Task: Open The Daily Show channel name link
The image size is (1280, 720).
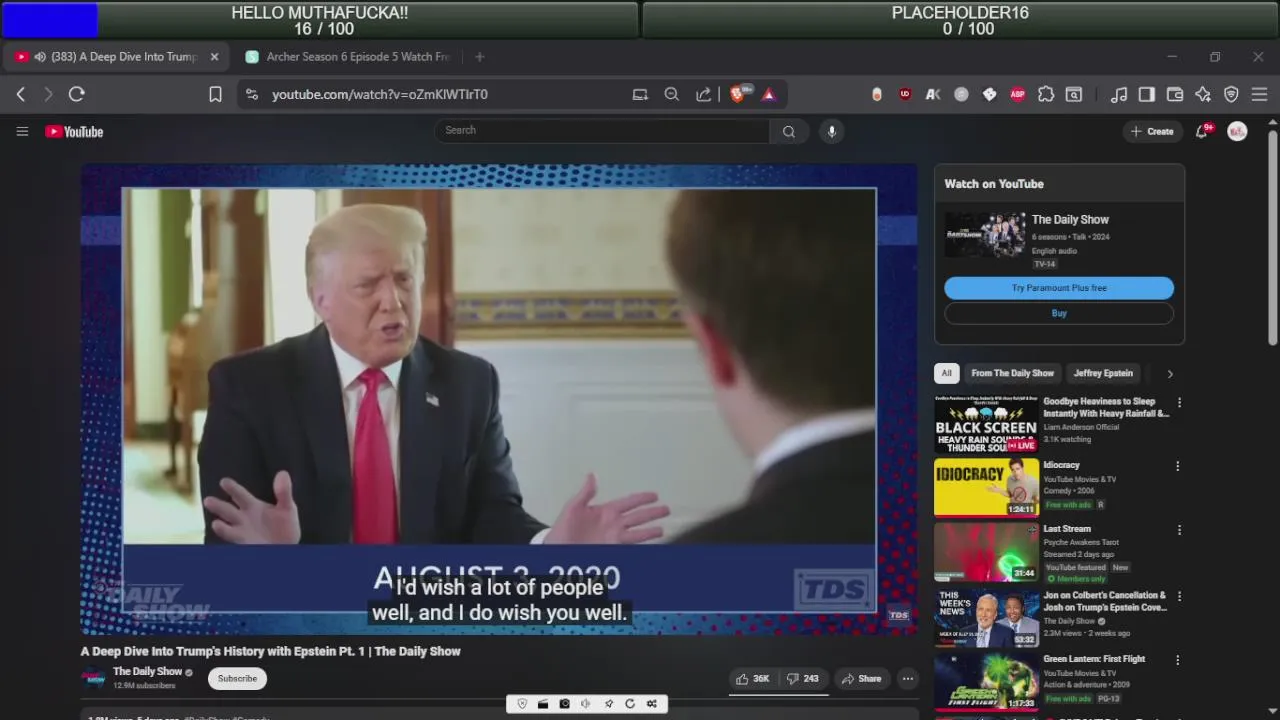Action: click(147, 672)
